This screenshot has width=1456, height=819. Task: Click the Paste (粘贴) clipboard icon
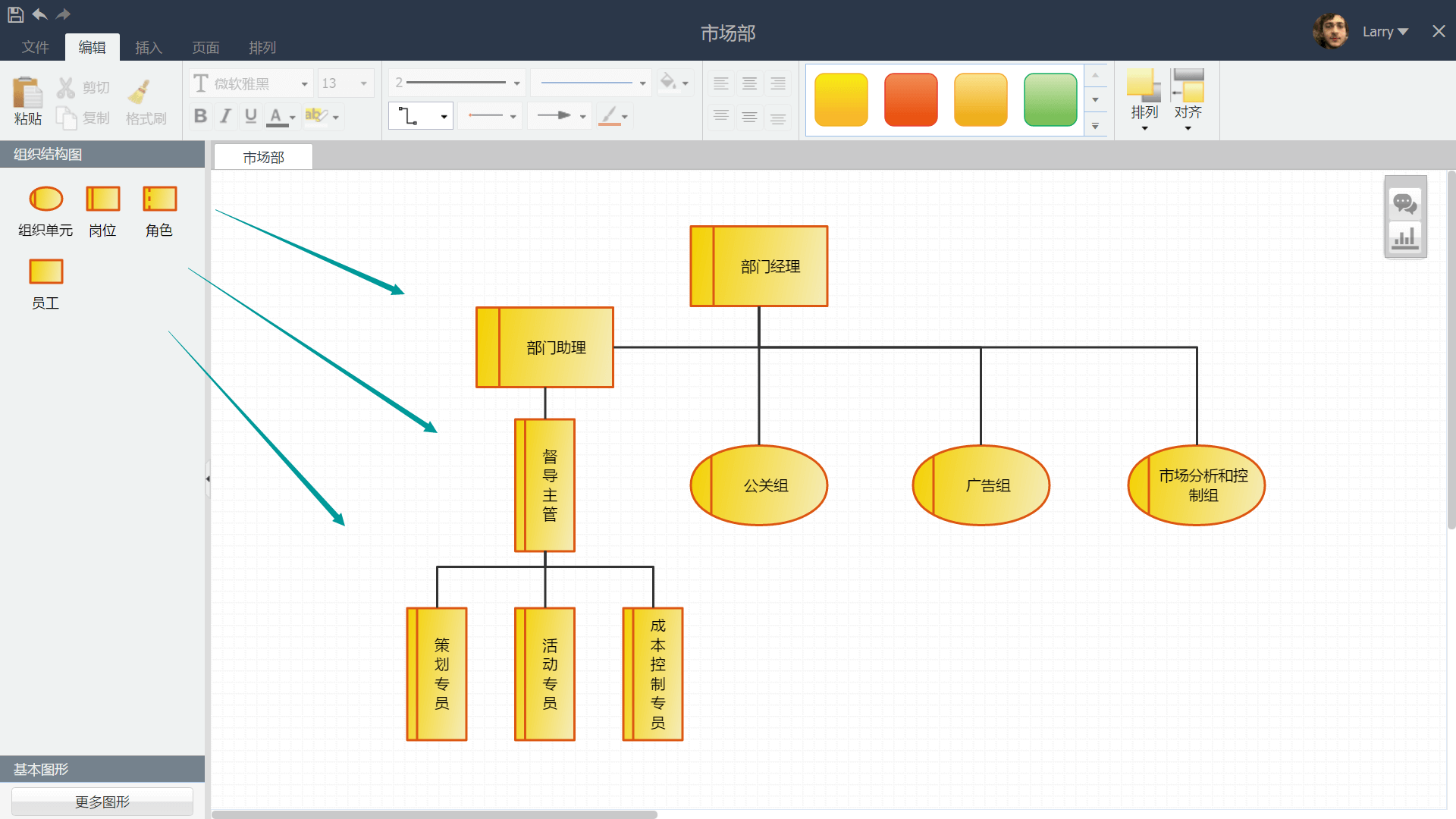coord(27,93)
